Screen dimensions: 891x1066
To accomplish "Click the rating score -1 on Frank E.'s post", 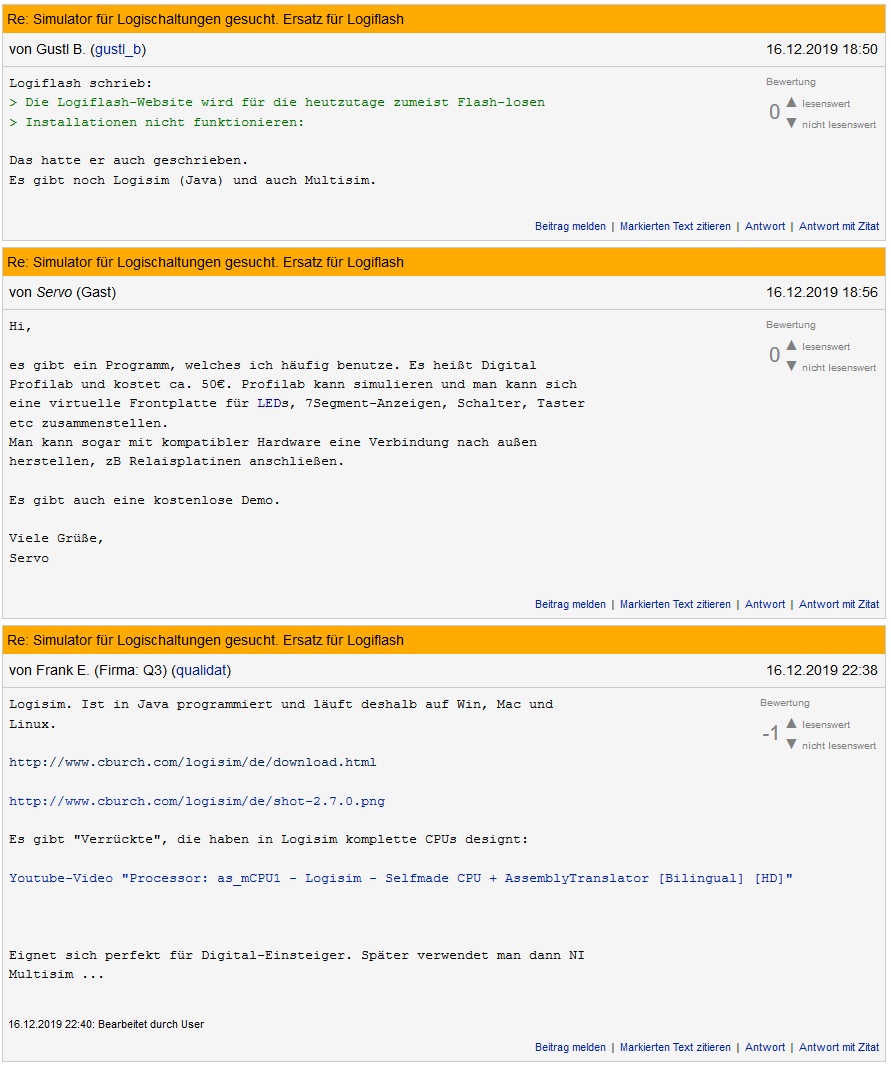I will click(x=771, y=734).
